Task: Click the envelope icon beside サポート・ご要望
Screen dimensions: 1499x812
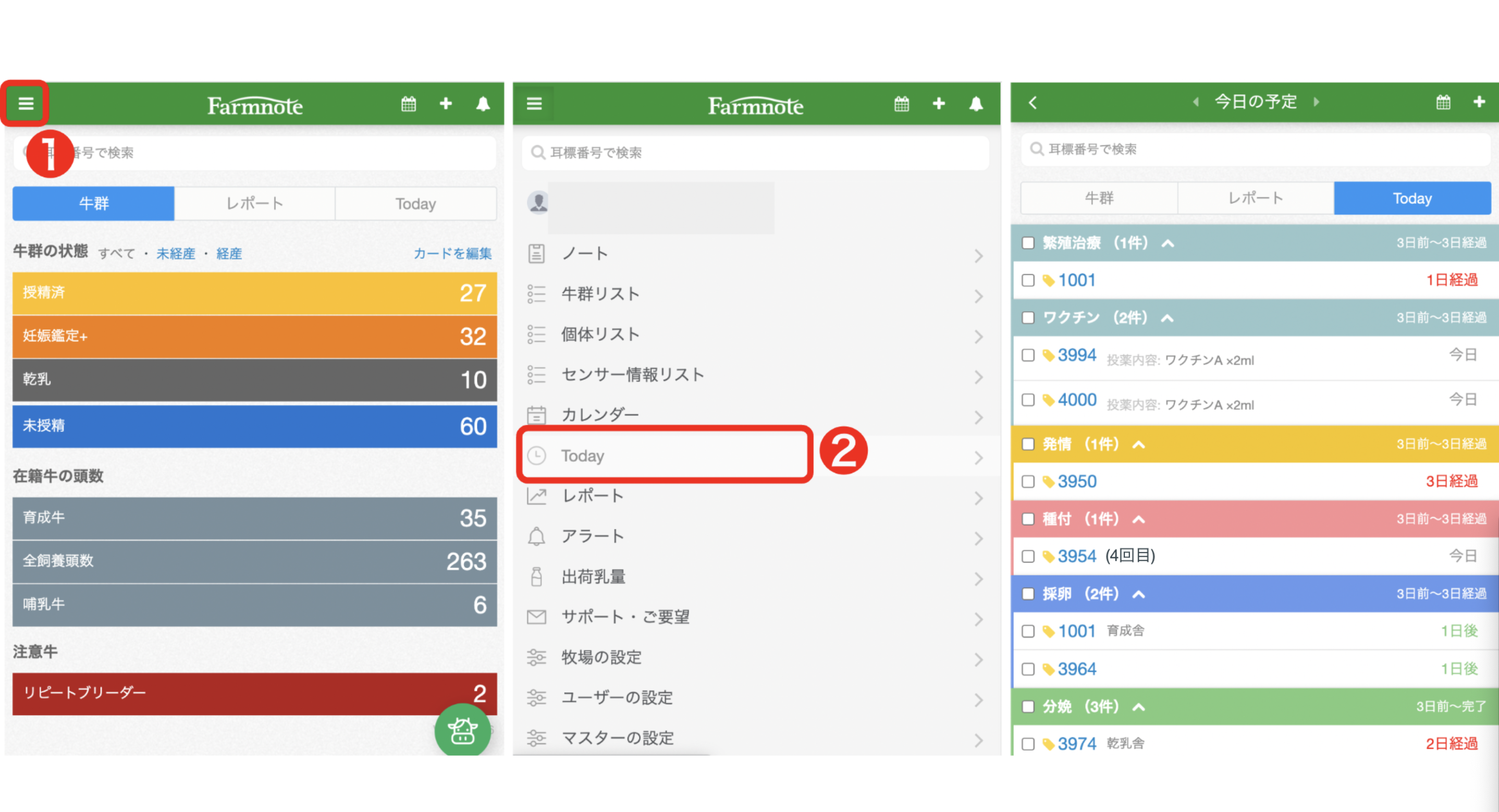Action: click(536, 617)
